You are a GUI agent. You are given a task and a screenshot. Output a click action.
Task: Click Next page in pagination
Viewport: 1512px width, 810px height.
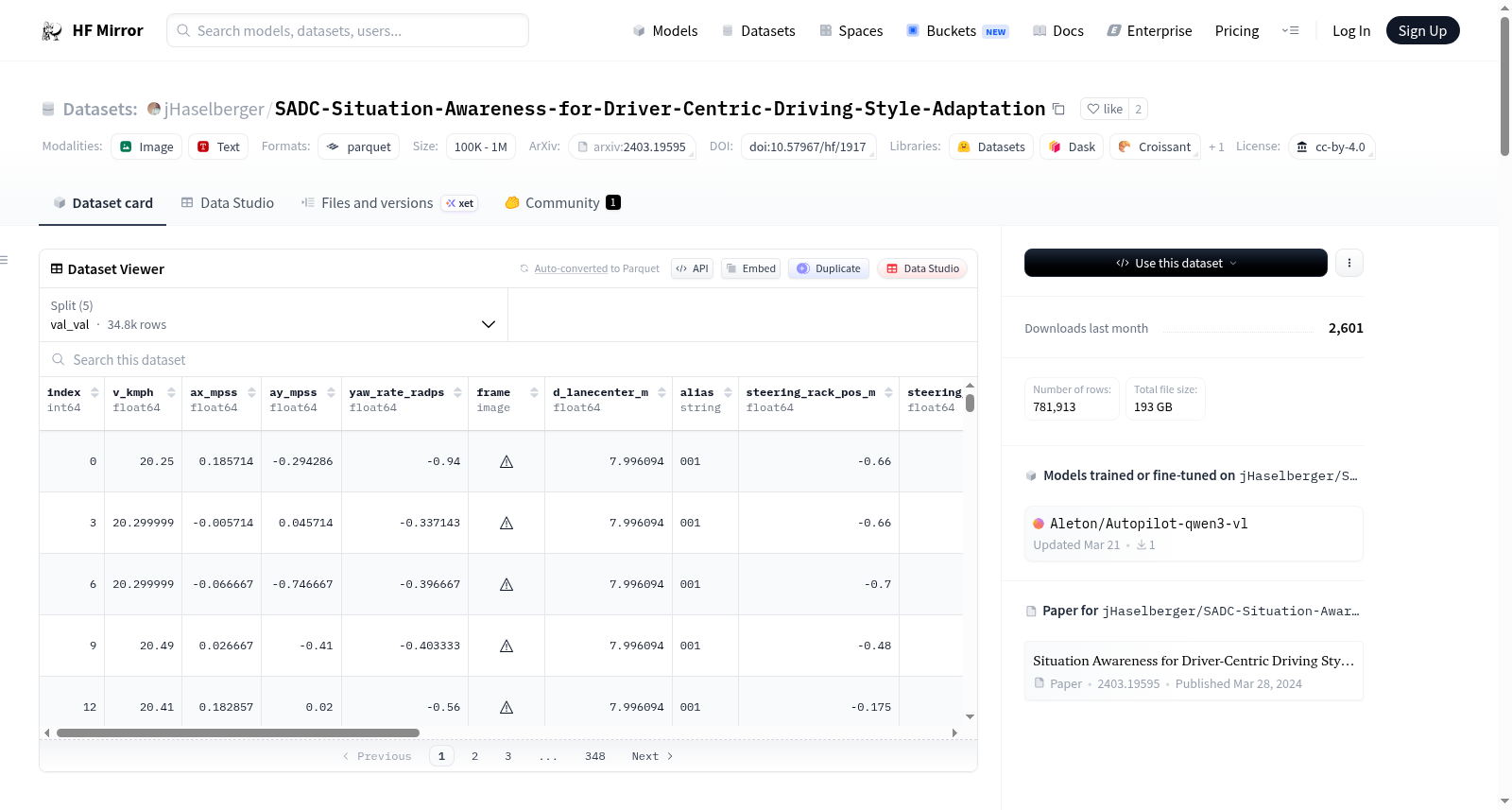(652, 756)
